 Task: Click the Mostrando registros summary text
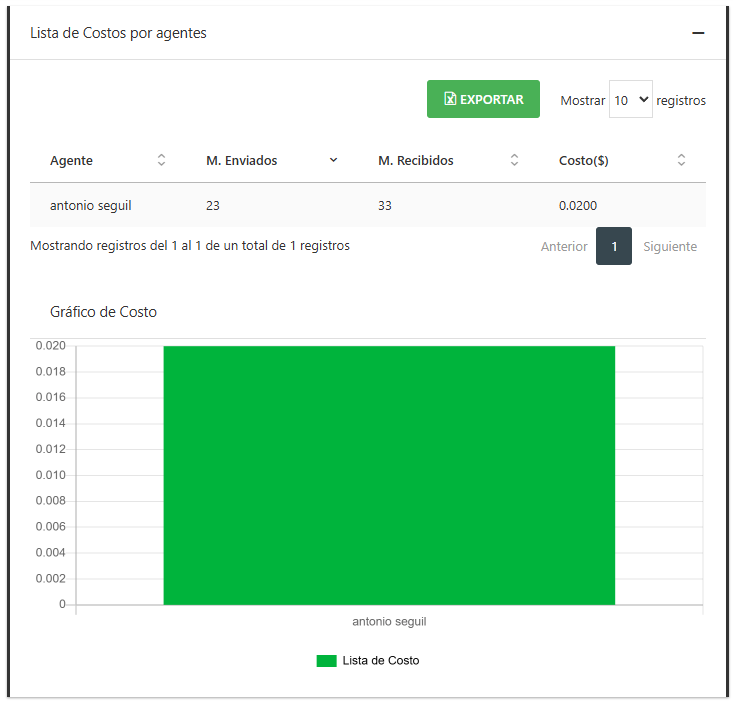[x=190, y=246]
